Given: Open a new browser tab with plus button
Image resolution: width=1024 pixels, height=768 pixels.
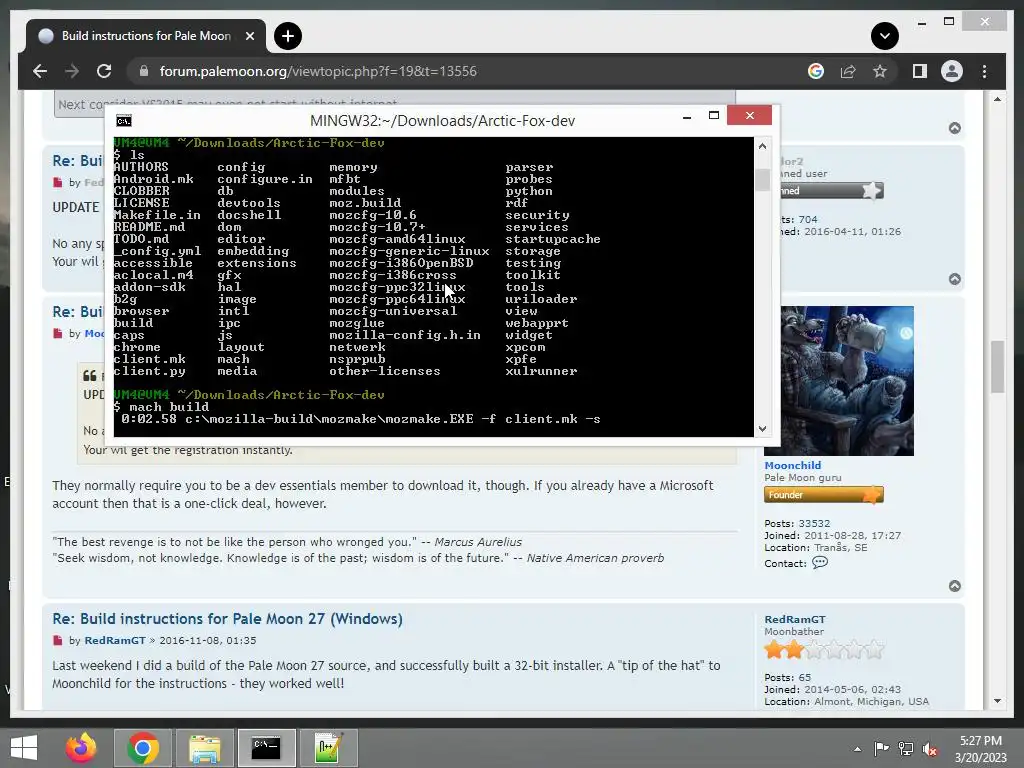Looking at the screenshot, I should pos(288,36).
